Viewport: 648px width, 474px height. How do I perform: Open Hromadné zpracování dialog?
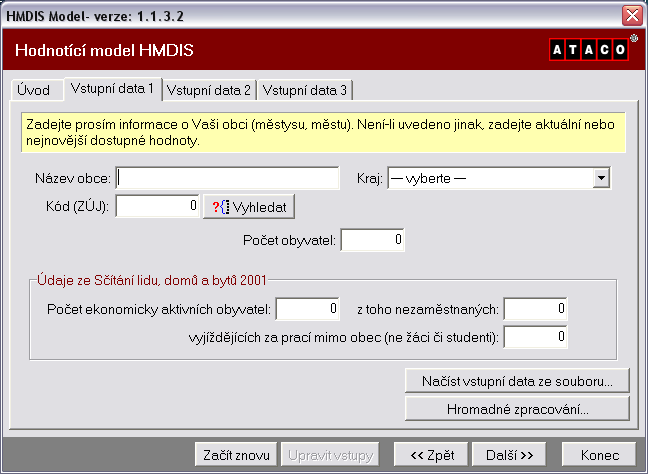[517, 409]
